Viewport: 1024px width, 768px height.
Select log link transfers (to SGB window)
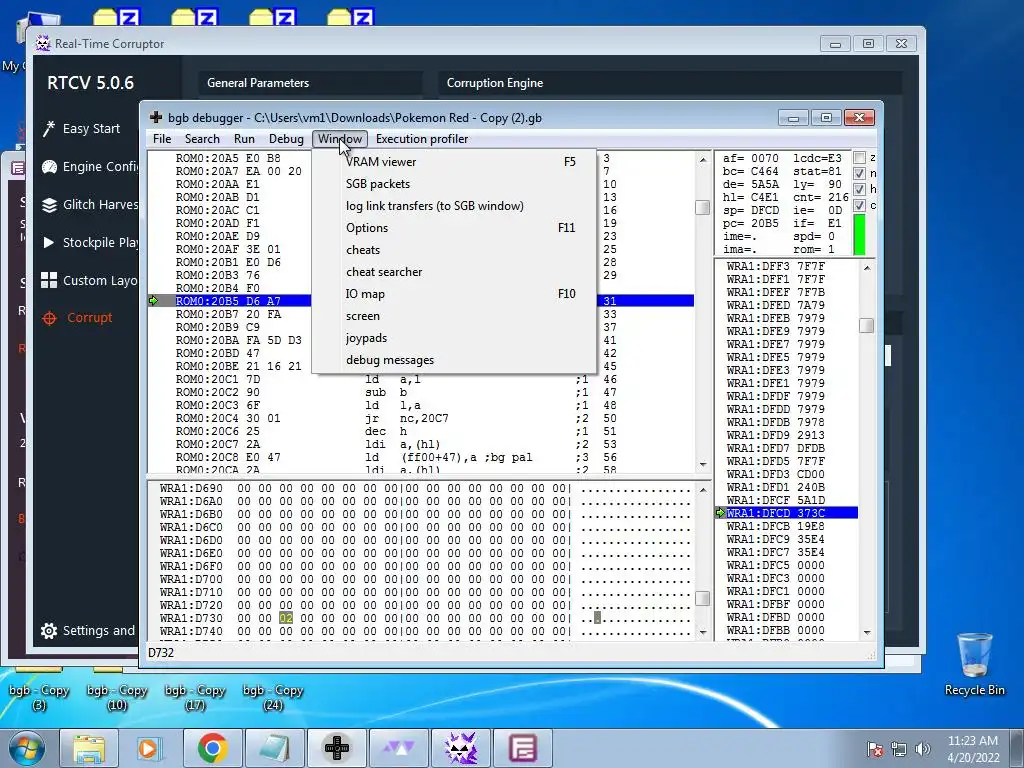click(454, 206)
